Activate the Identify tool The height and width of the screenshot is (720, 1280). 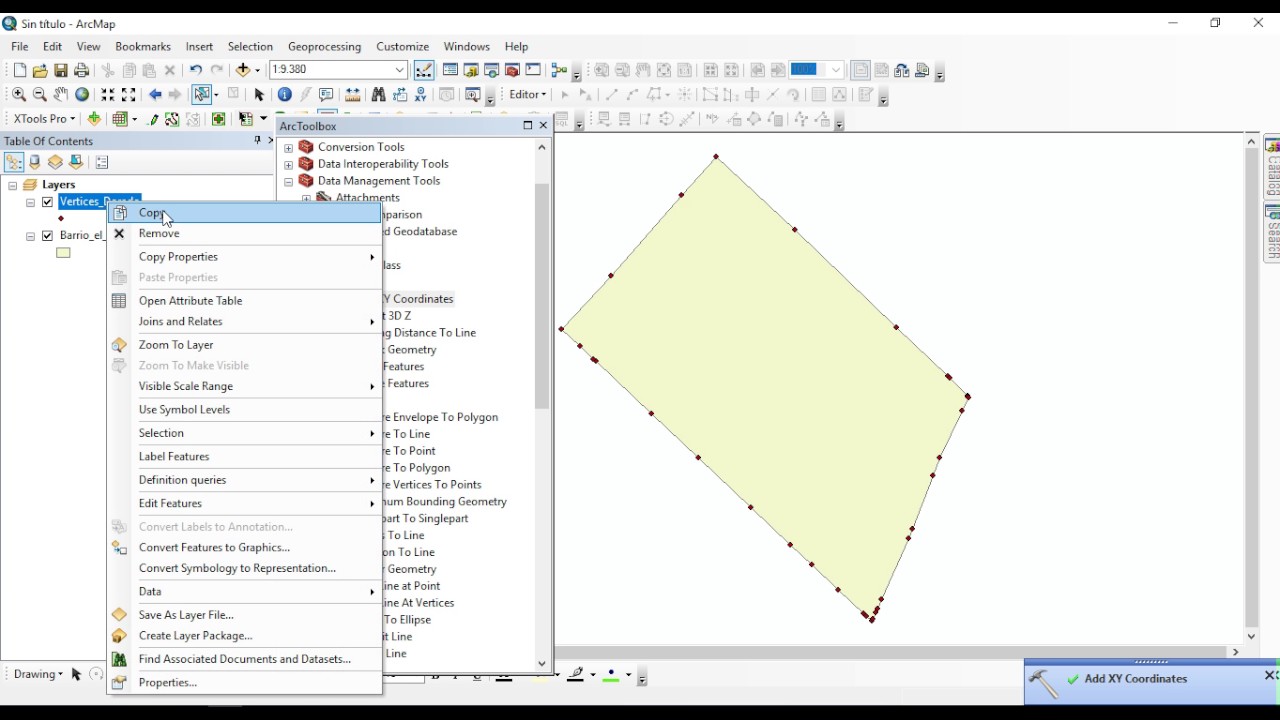coord(285,95)
